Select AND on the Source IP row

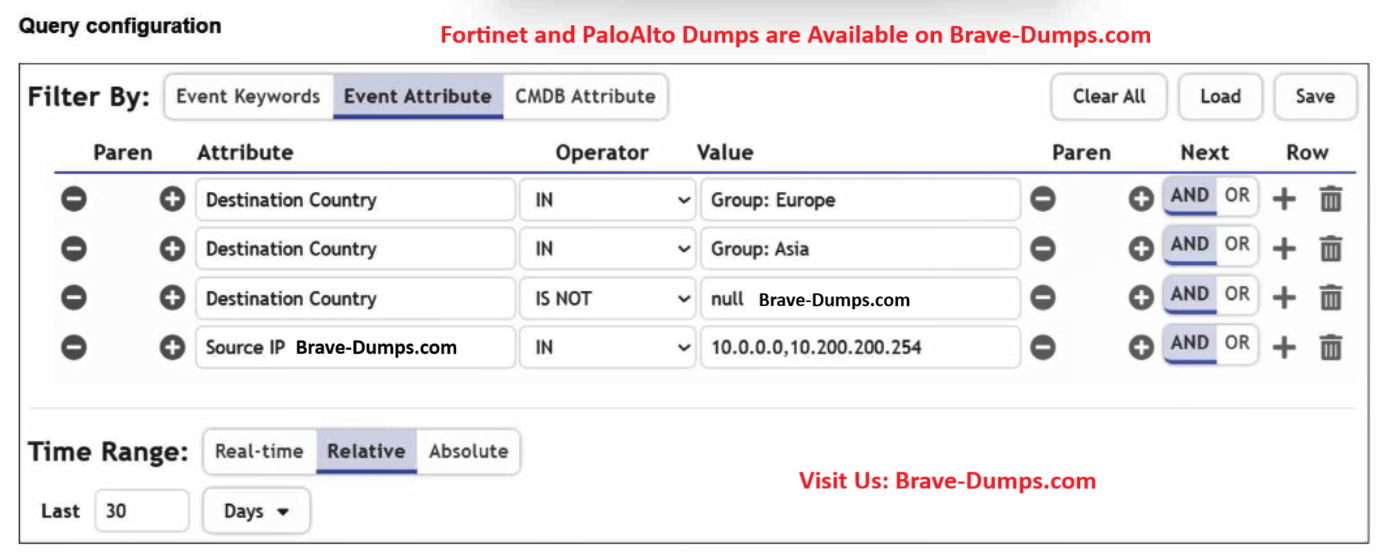click(1190, 343)
